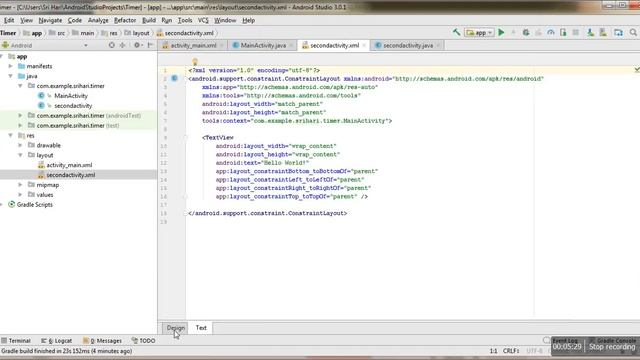This screenshot has height=360, width=640.
Task: Click the CRLF line separator in status bar
Action: tap(511, 351)
